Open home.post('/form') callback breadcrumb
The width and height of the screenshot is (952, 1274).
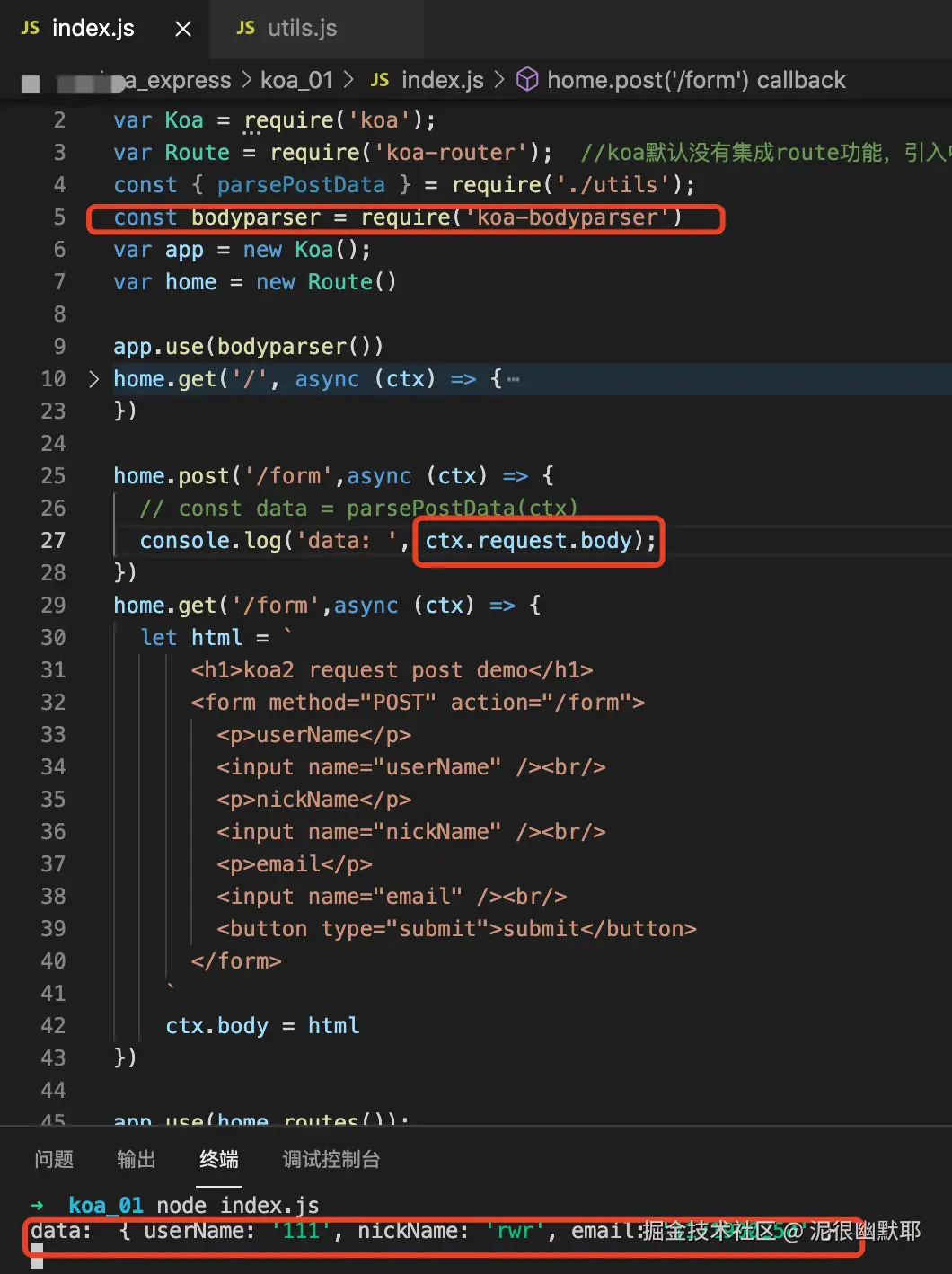(696, 80)
